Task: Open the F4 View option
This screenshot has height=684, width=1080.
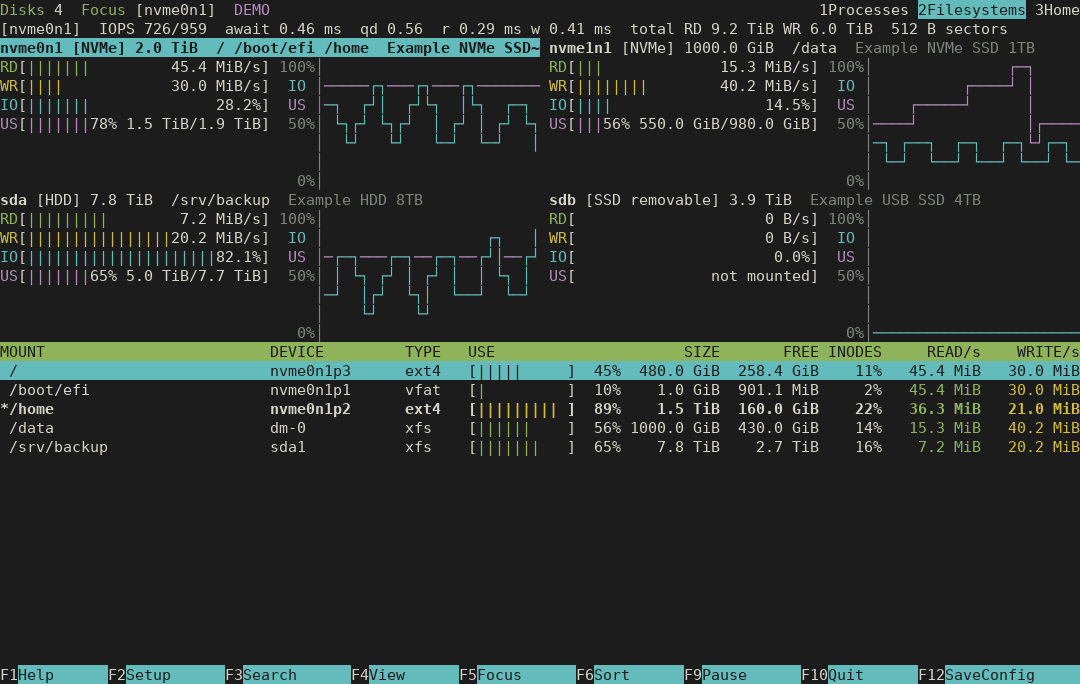Action: coord(404,674)
